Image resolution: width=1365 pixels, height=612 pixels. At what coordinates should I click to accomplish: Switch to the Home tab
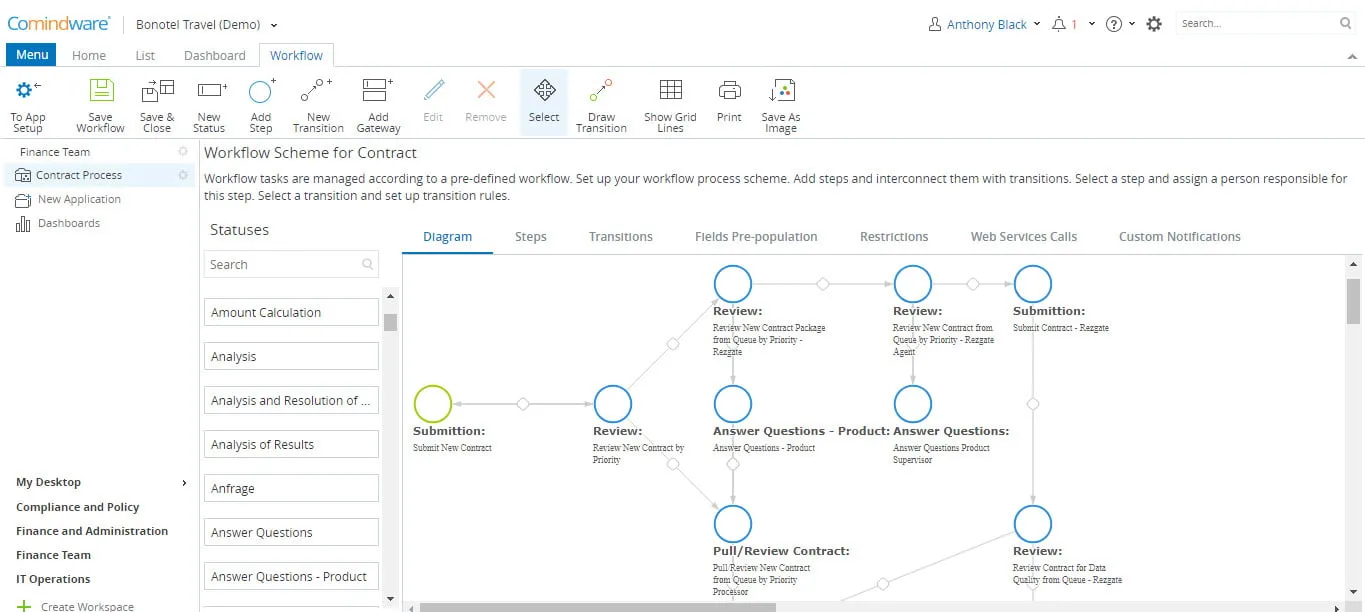(x=89, y=56)
